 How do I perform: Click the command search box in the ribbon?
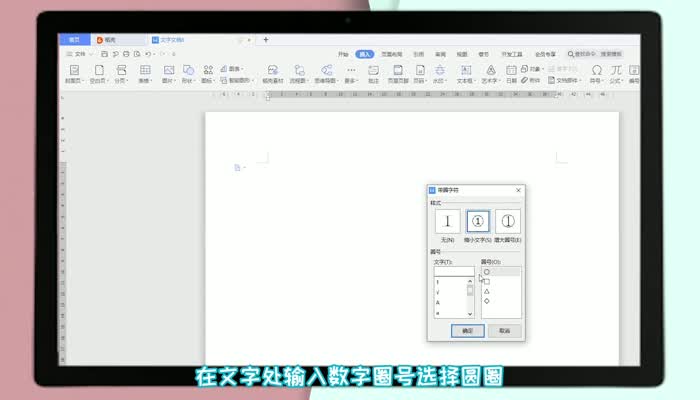click(x=595, y=54)
